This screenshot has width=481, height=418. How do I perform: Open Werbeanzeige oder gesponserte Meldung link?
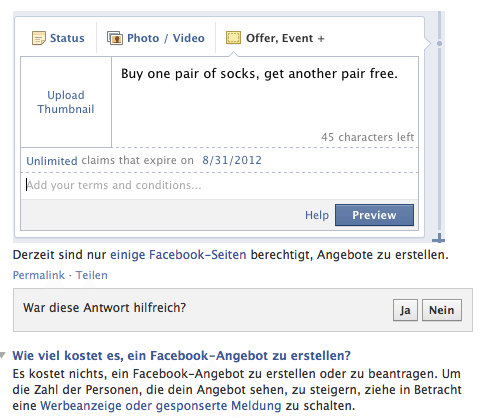[x=161, y=406]
